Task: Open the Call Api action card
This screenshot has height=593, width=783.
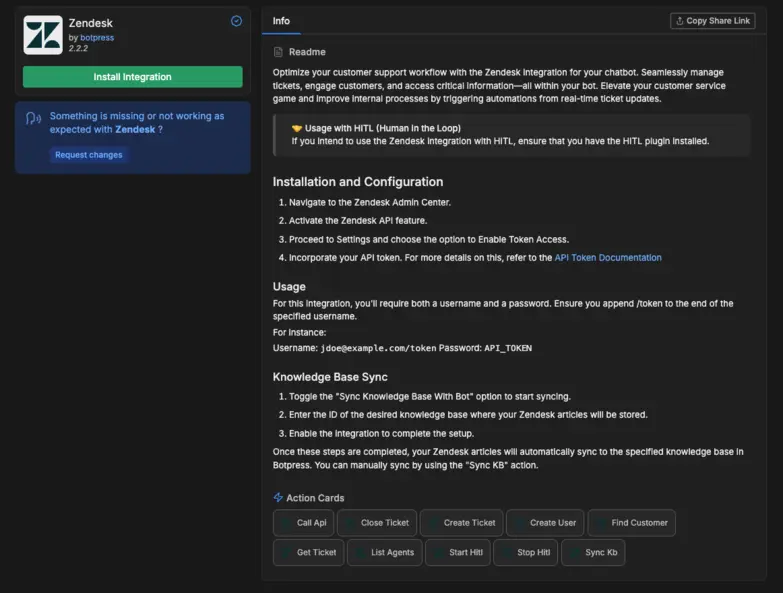Action: (x=304, y=523)
